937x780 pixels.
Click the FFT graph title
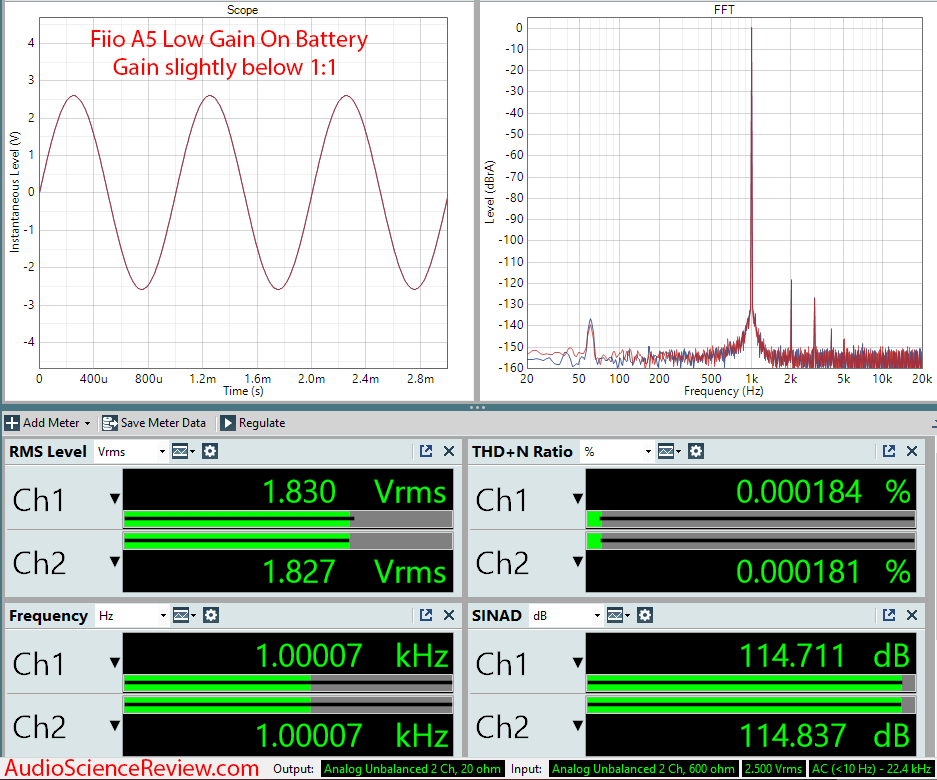[724, 10]
